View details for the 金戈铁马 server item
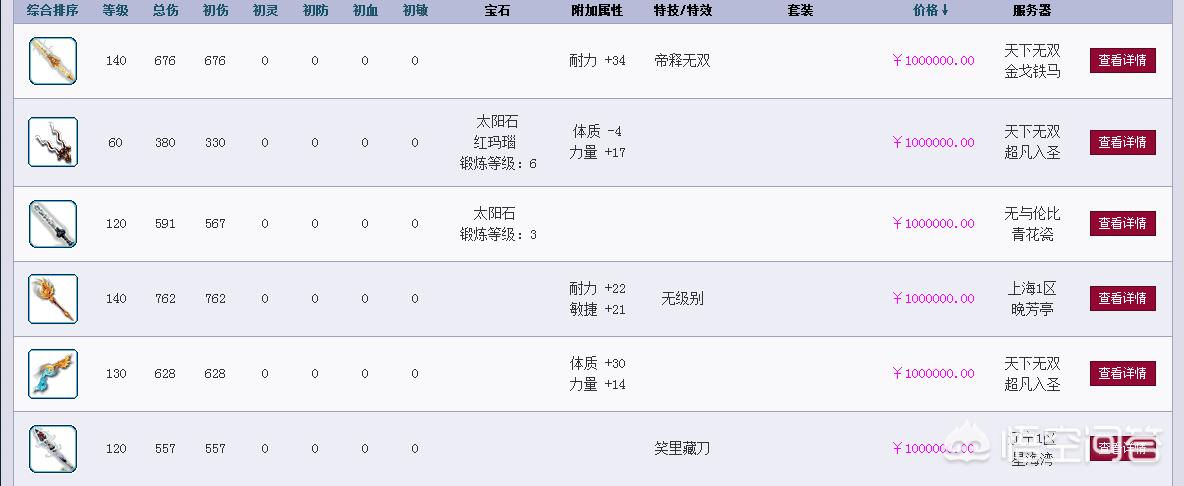This screenshot has width=1184, height=486. 1122,60
